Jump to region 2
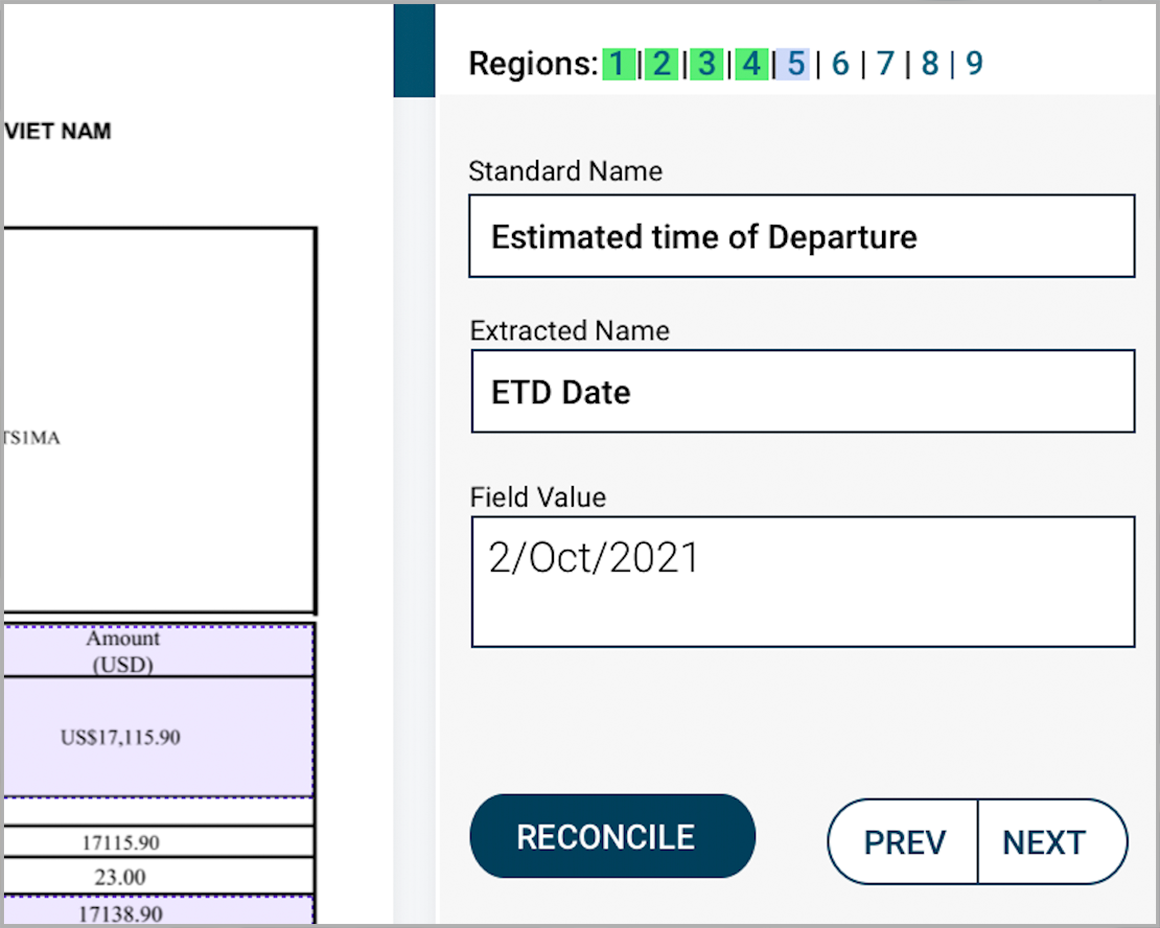The width and height of the screenshot is (1160, 928). click(661, 64)
